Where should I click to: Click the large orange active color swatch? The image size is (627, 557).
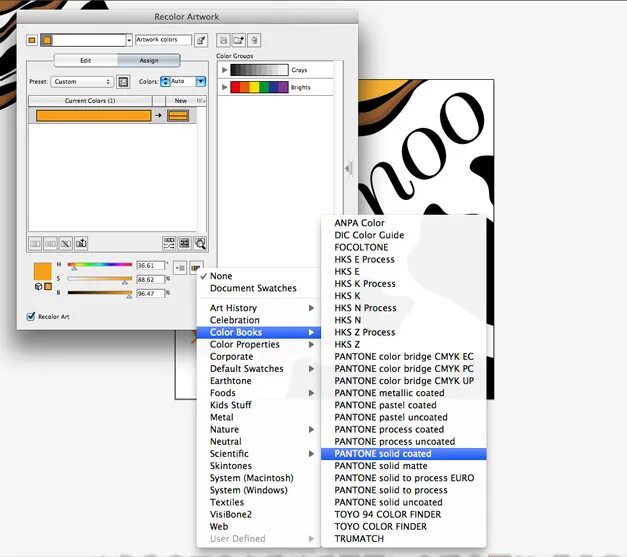click(x=43, y=272)
